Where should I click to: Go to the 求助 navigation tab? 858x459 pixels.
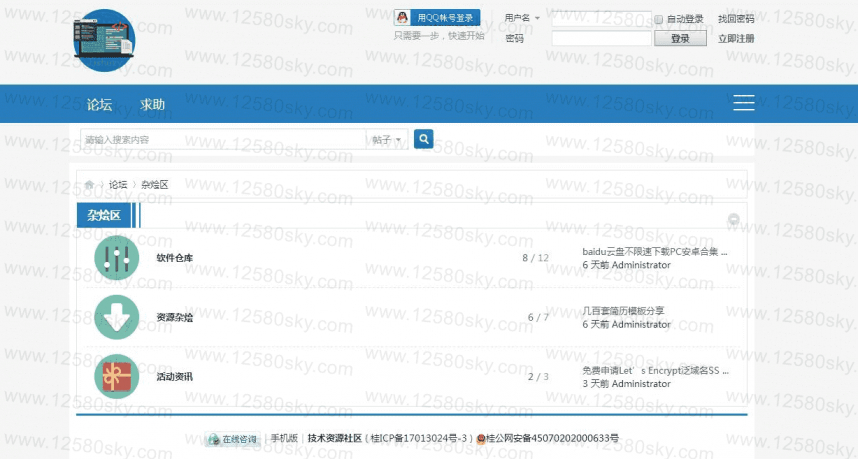click(152, 104)
